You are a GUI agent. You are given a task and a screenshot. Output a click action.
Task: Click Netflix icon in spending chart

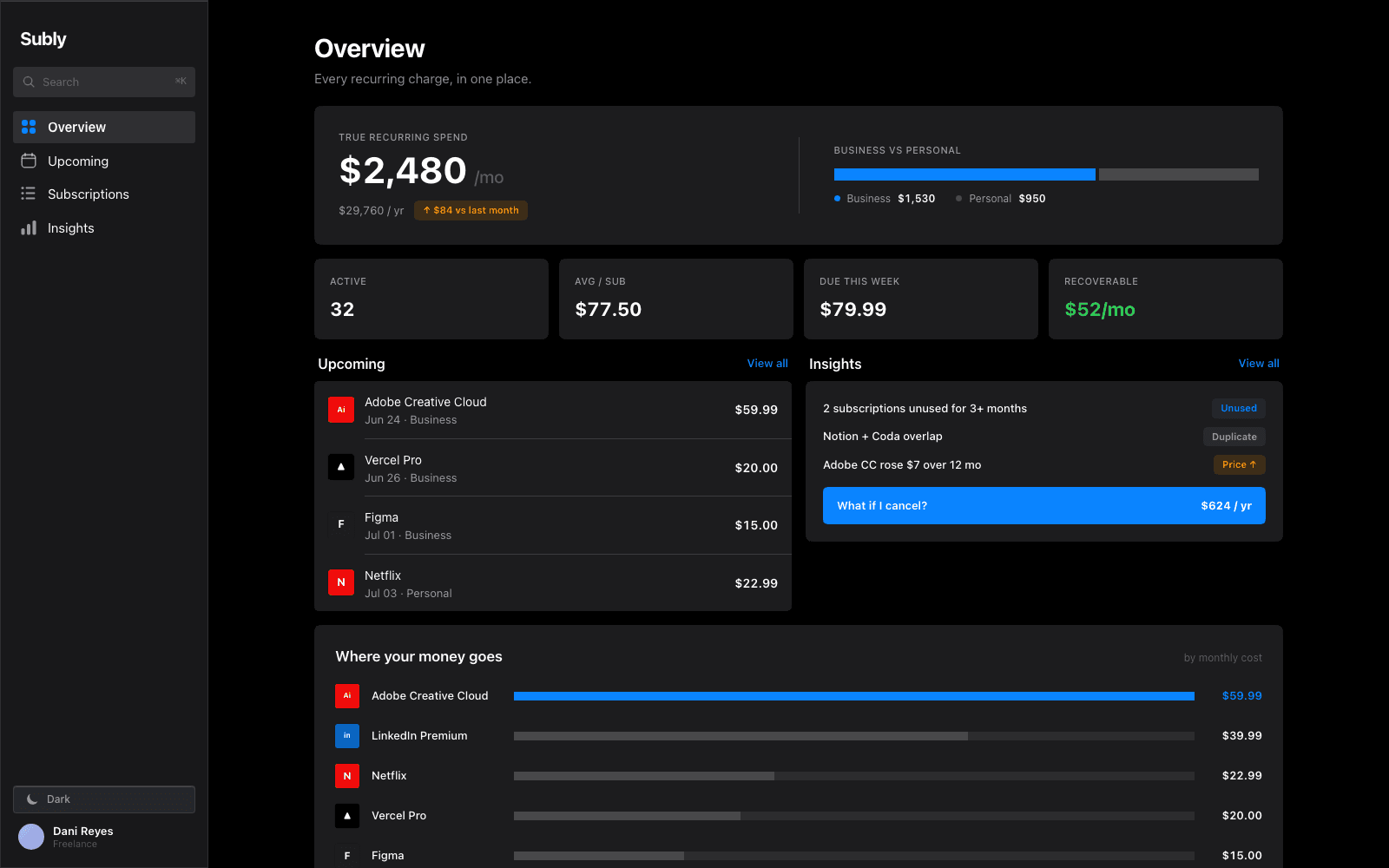347,775
